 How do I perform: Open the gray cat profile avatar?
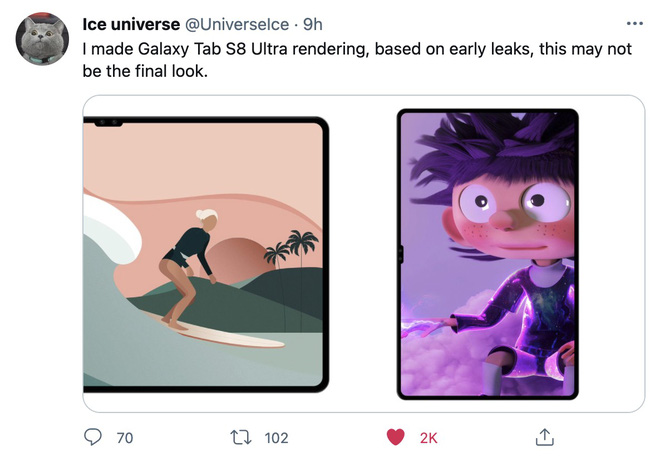pyautogui.click(x=42, y=39)
